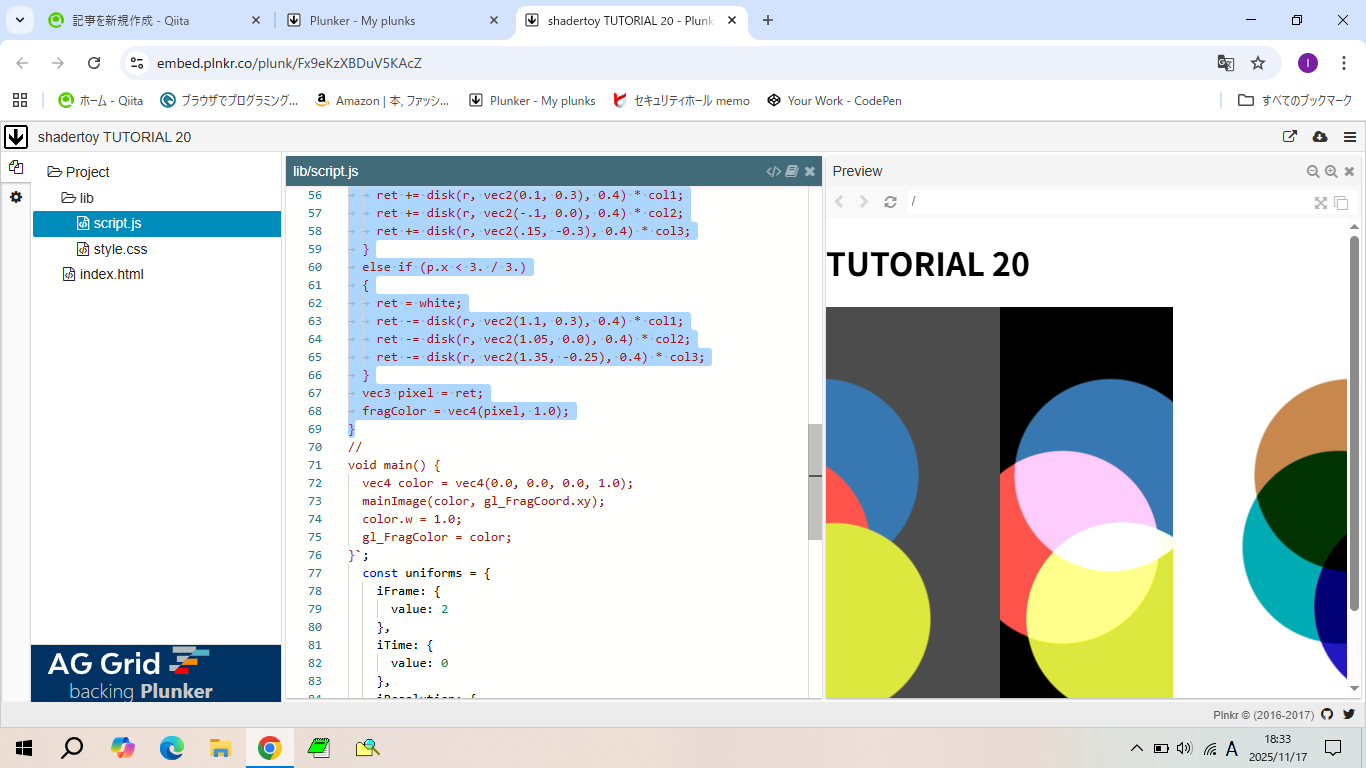Screen dimensions: 1366x768
Task: Open the Windows Start menu
Action: point(24,747)
